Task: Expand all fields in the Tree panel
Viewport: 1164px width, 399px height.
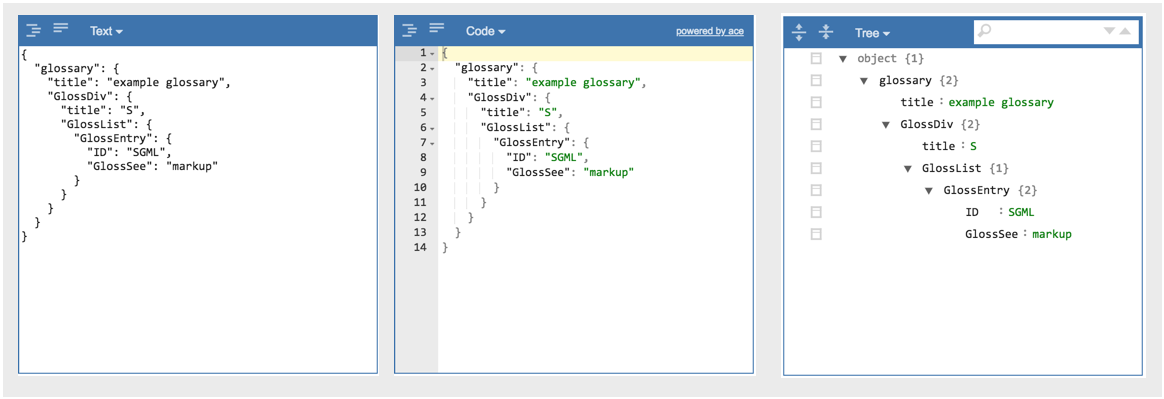Action: point(799,32)
